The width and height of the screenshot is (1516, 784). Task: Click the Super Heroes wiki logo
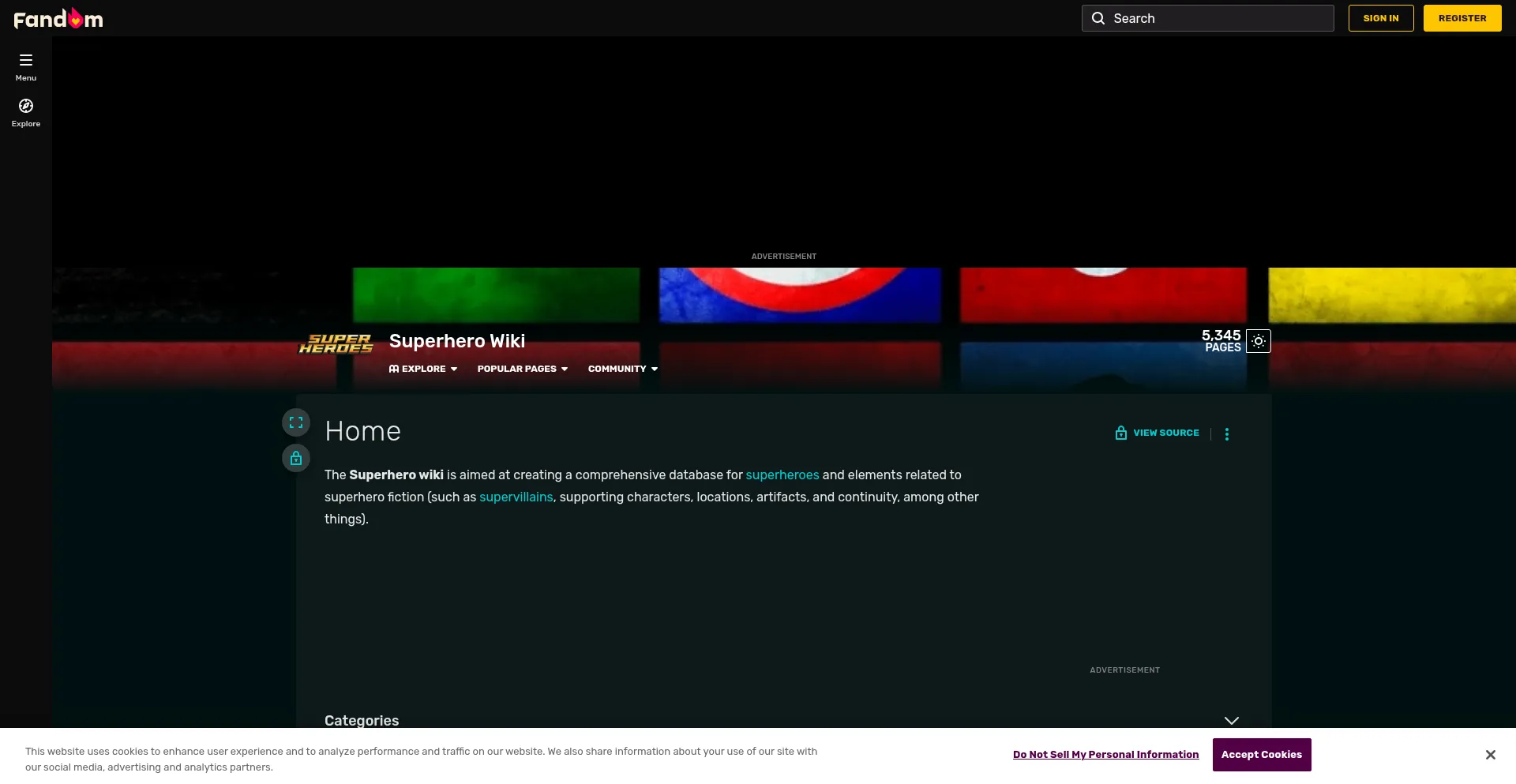[x=336, y=343]
